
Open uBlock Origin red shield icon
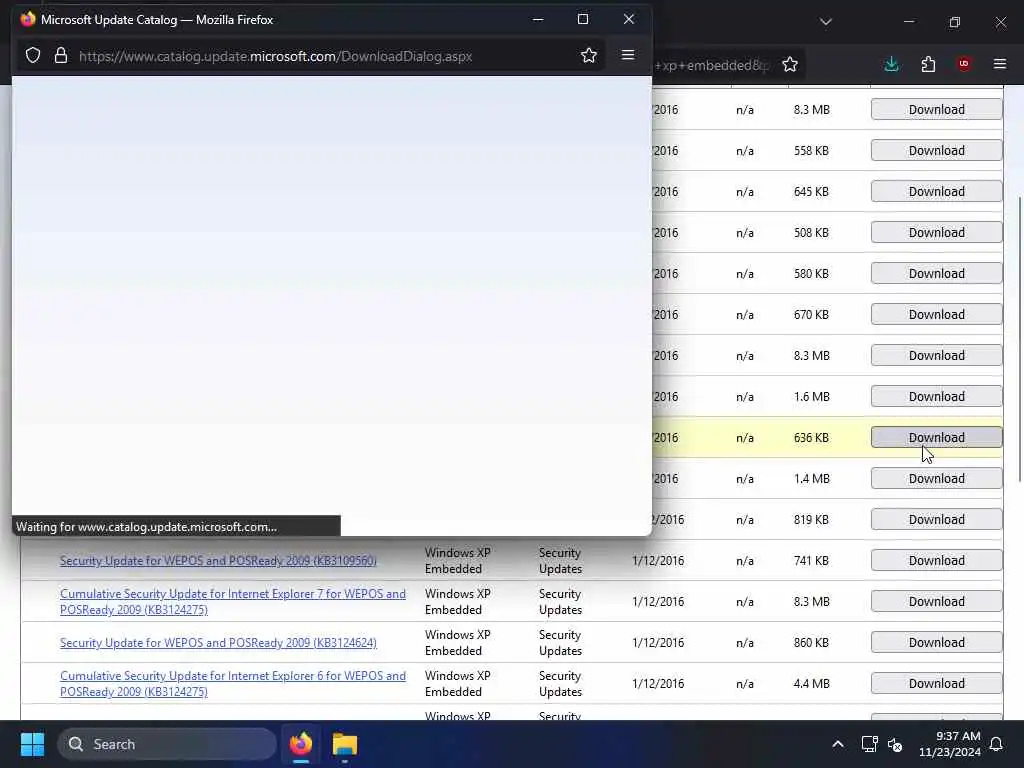tap(964, 64)
